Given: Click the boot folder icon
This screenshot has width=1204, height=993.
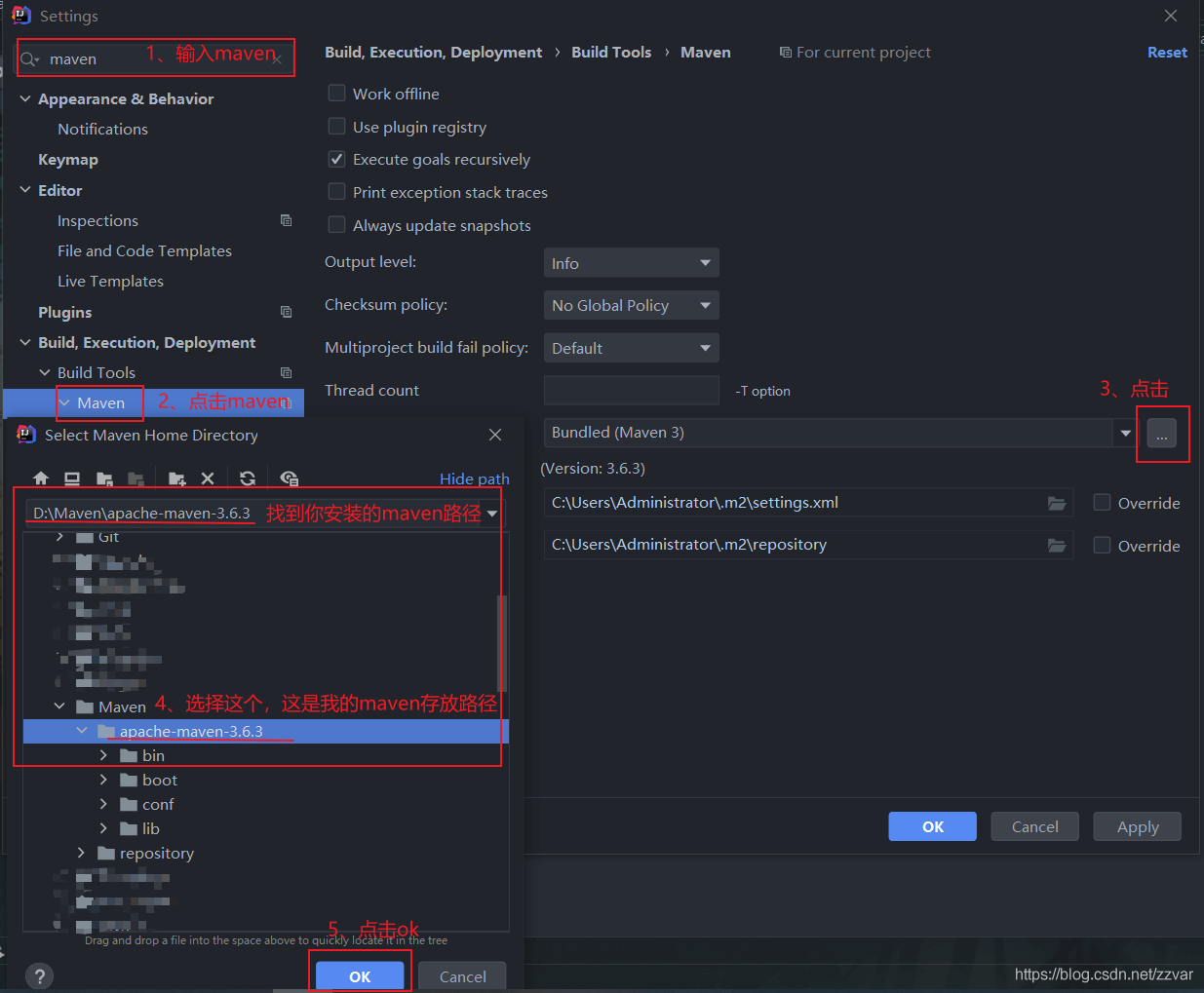Looking at the screenshot, I should (129, 780).
